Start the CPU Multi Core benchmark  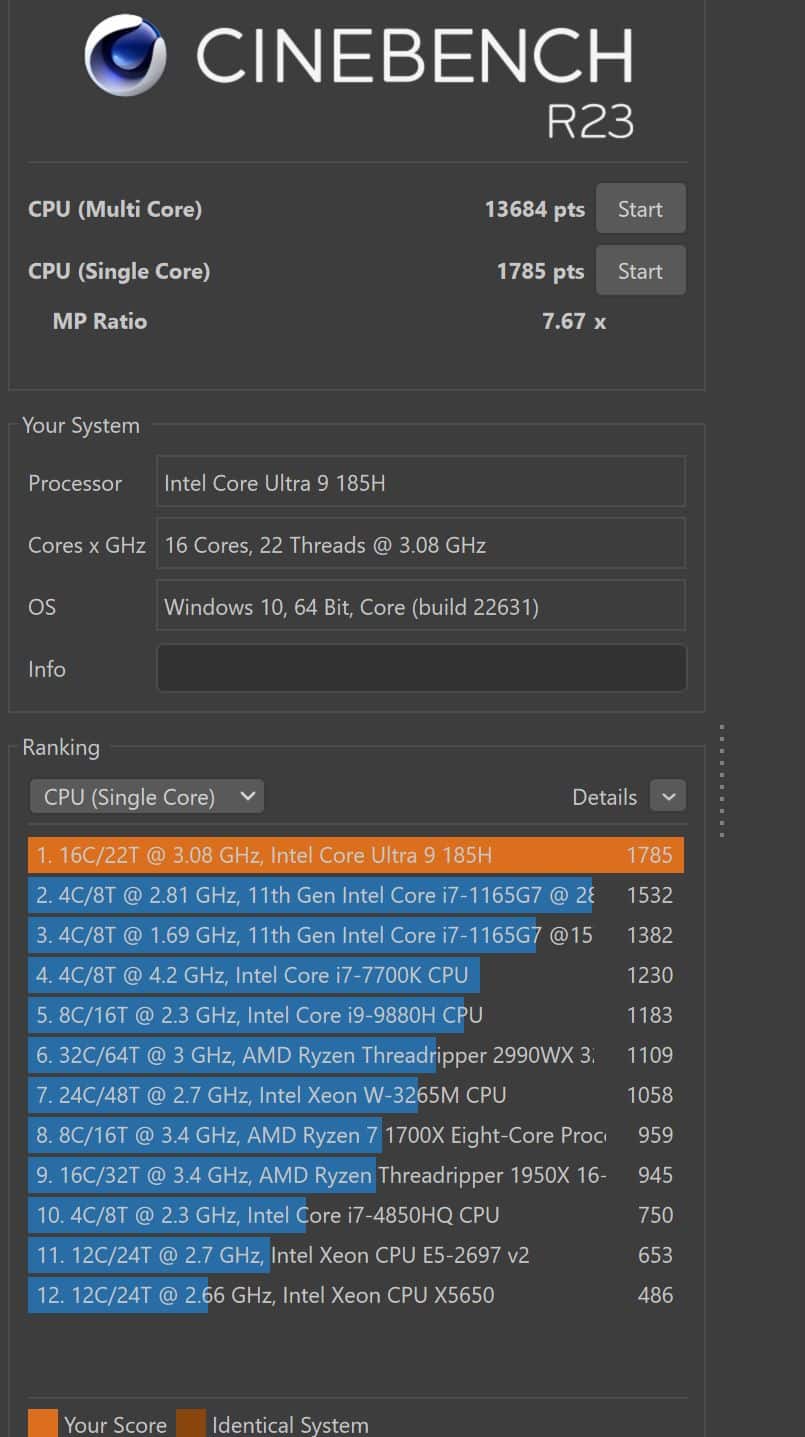pos(640,209)
